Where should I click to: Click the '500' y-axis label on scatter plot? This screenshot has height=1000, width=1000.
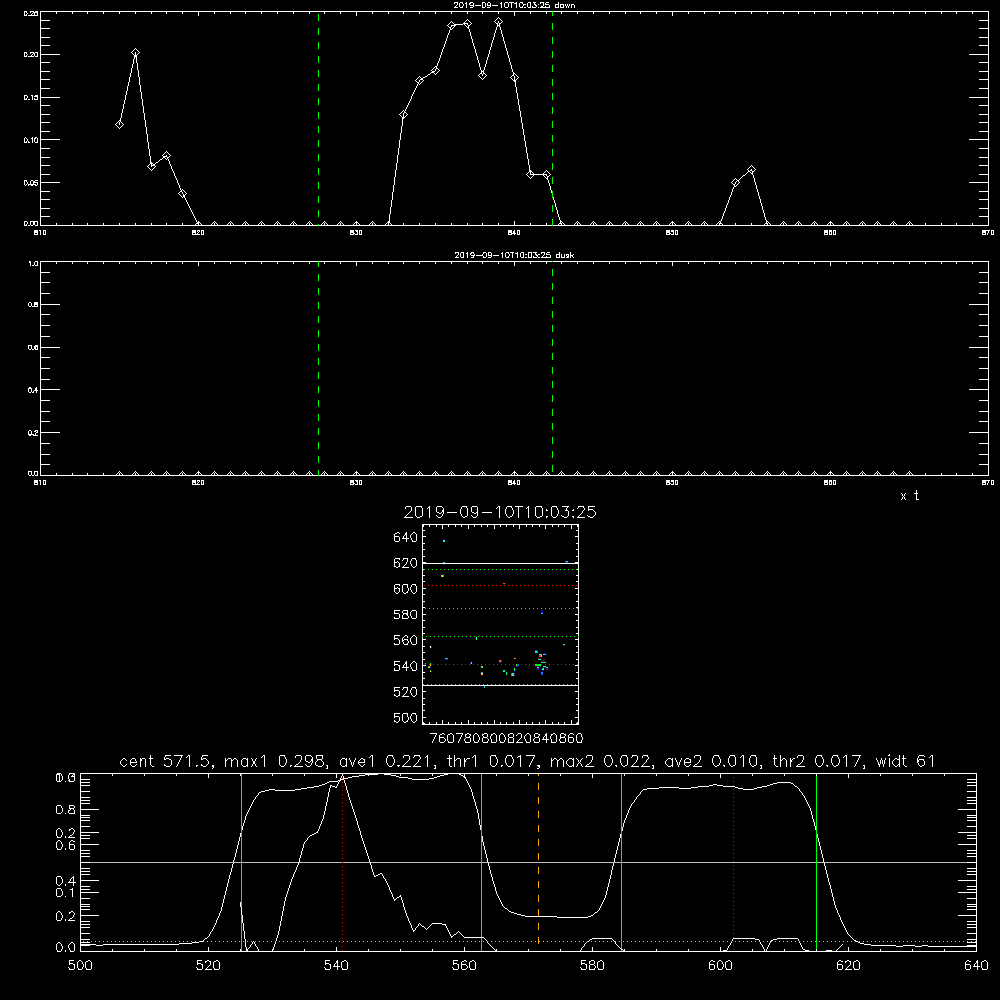[x=405, y=717]
